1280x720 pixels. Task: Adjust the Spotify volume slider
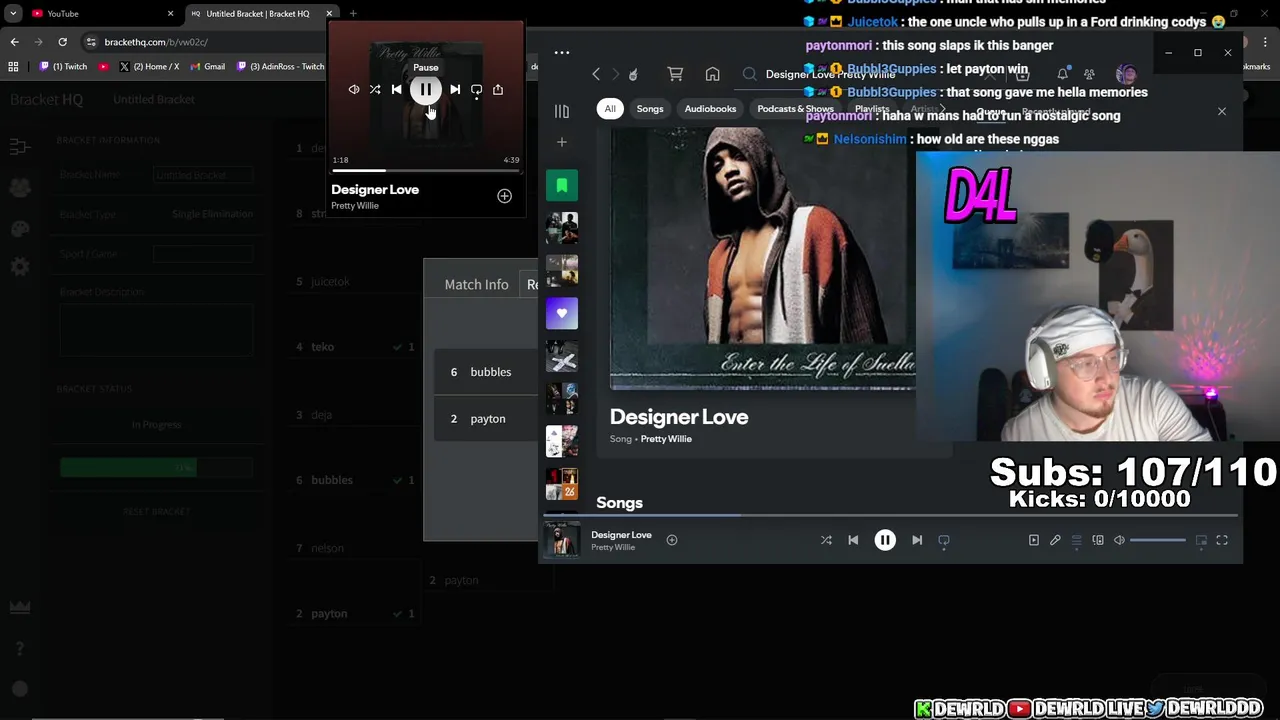coord(1158,540)
